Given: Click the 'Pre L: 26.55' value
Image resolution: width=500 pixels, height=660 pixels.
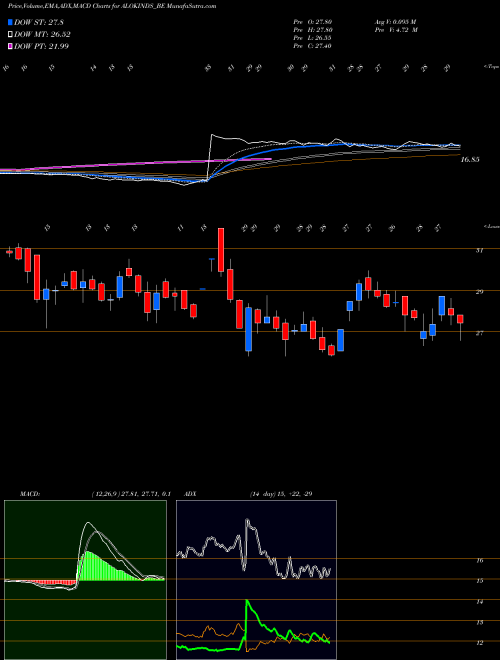Looking at the screenshot, I should coord(312,38).
